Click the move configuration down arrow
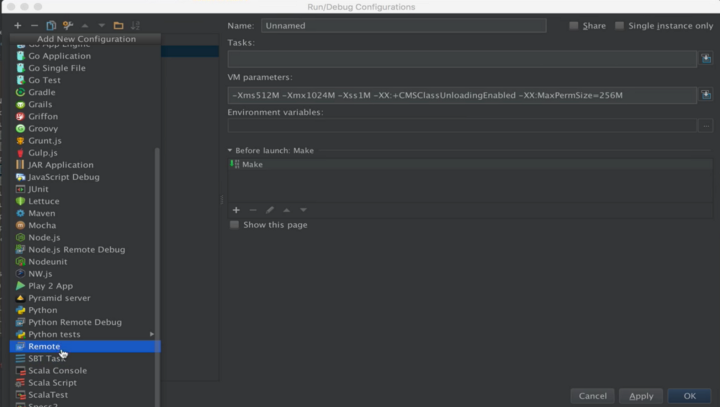The width and height of the screenshot is (720, 407). pyautogui.click(x=101, y=25)
